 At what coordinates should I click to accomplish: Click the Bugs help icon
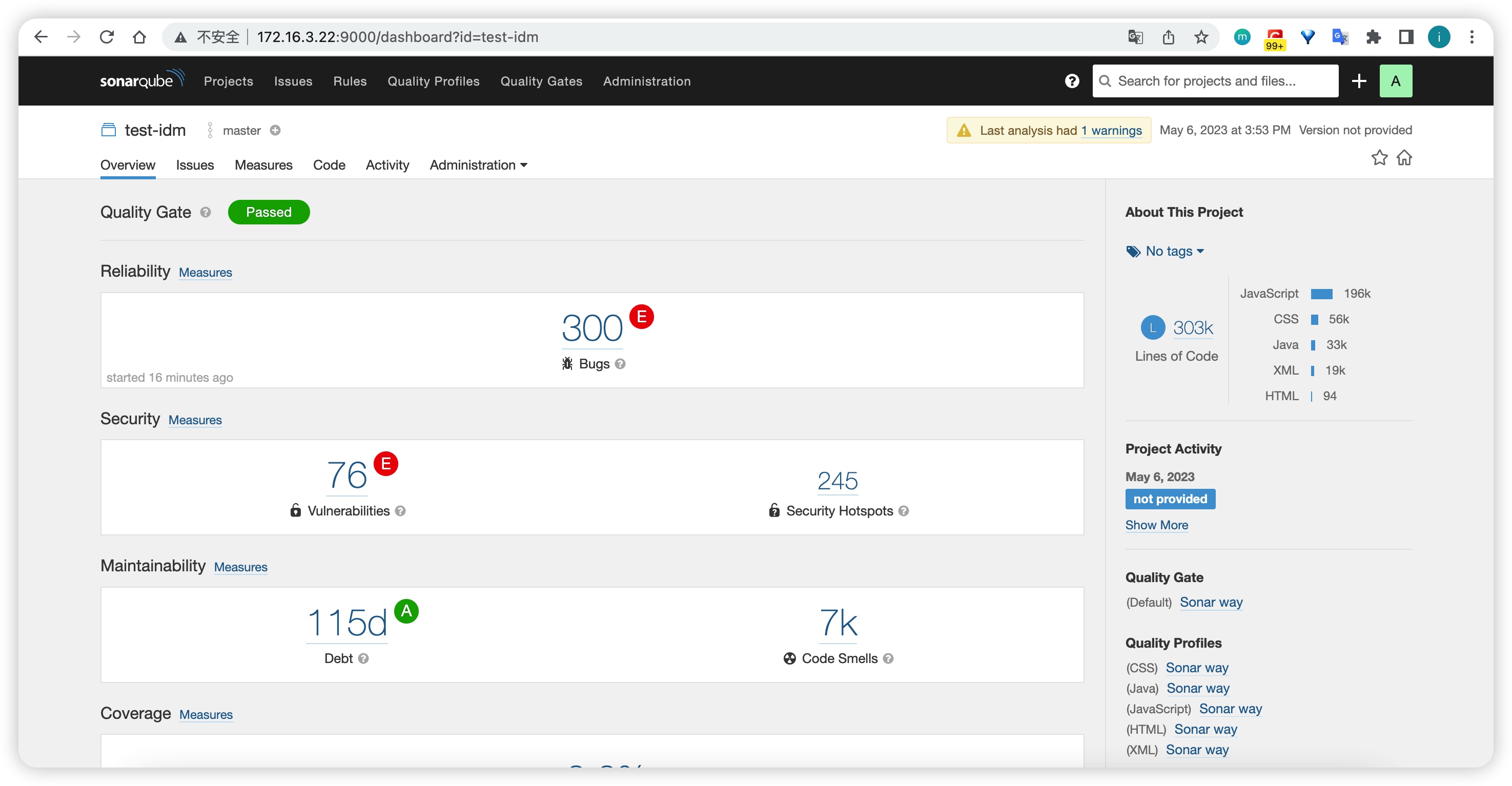click(x=620, y=364)
